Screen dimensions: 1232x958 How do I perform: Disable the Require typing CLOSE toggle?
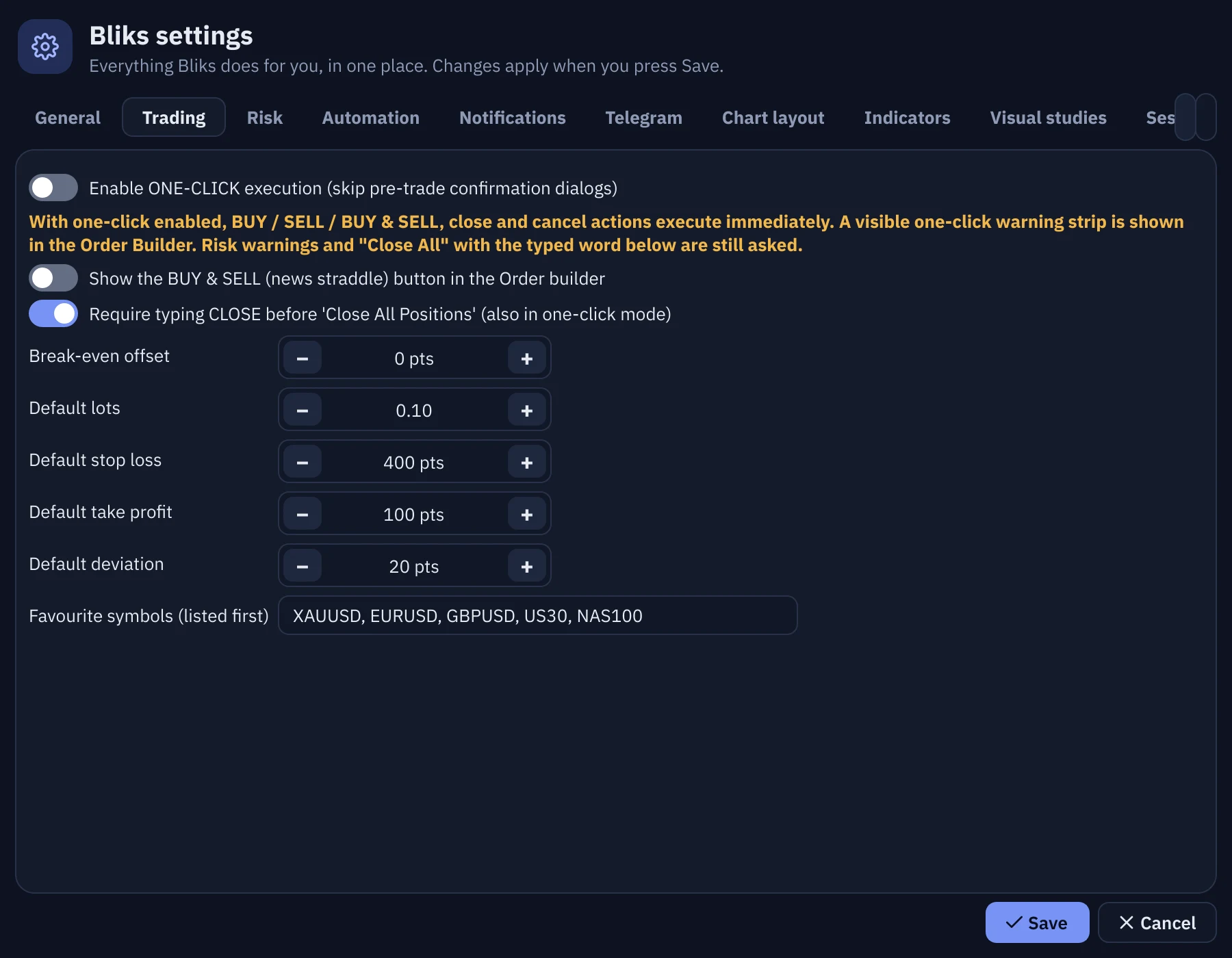pos(53,313)
